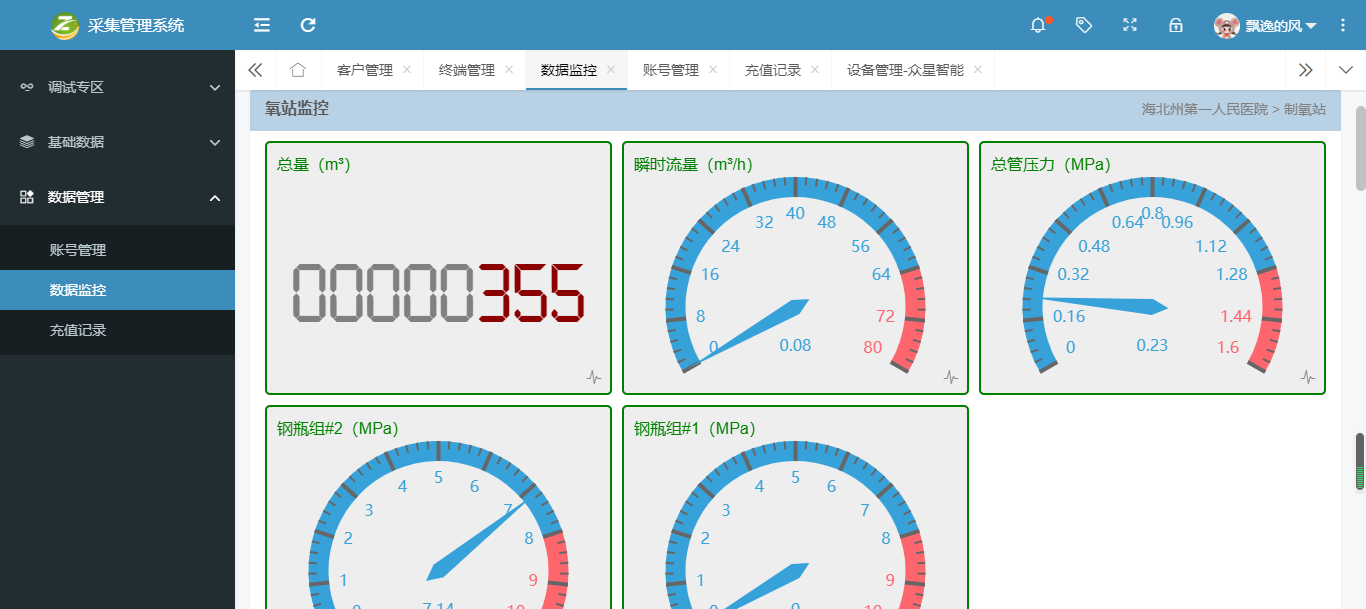1366x609 pixels.
Task: Open the tab options dropdown chevron
Action: pos(1345,70)
